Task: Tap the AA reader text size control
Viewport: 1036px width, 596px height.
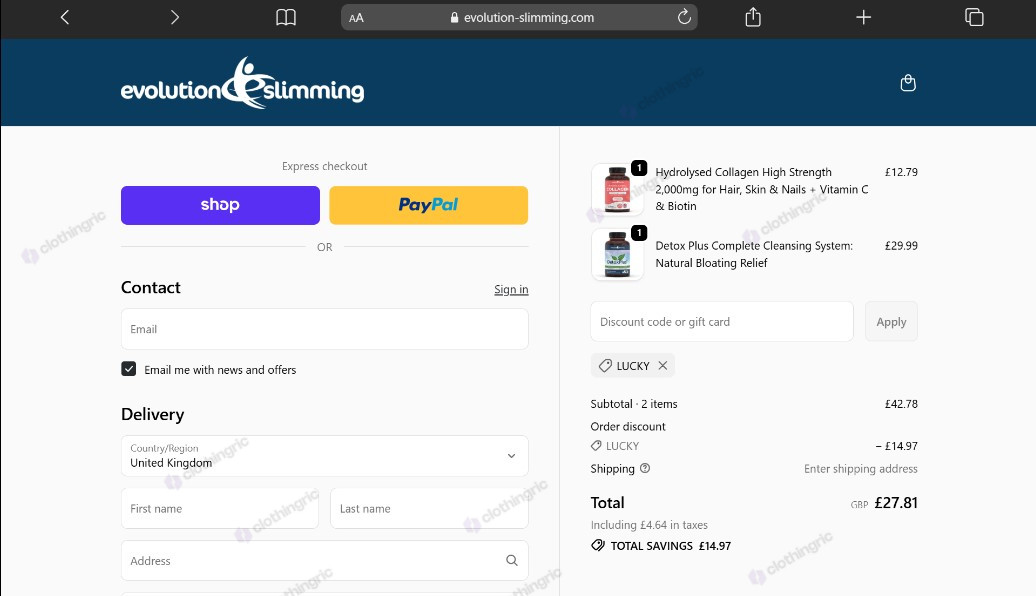Action: pyautogui.click(x=356, y=18)
